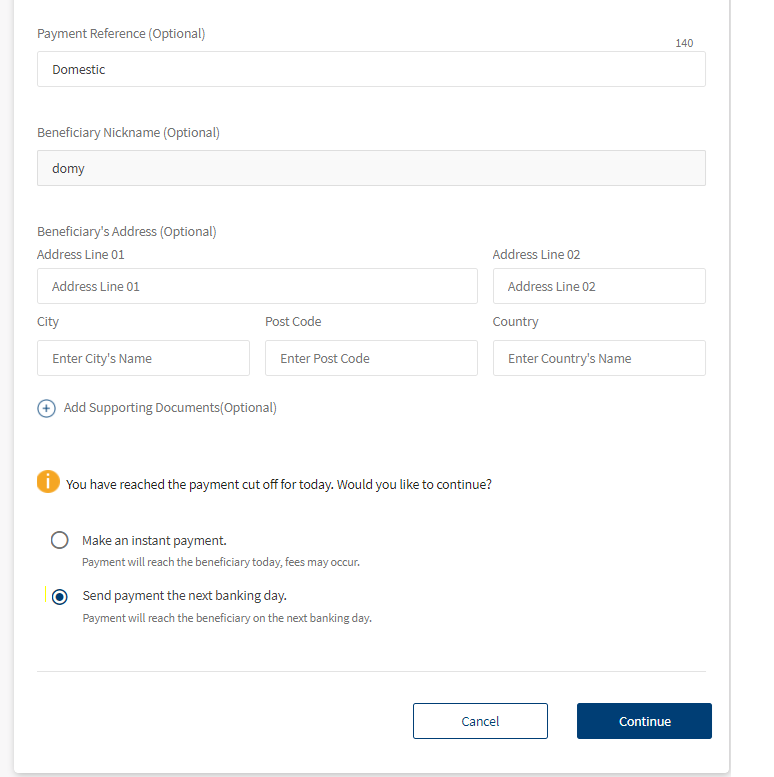Click the 'Beneficiary's Address (Optional)' heading

(127, 231)
